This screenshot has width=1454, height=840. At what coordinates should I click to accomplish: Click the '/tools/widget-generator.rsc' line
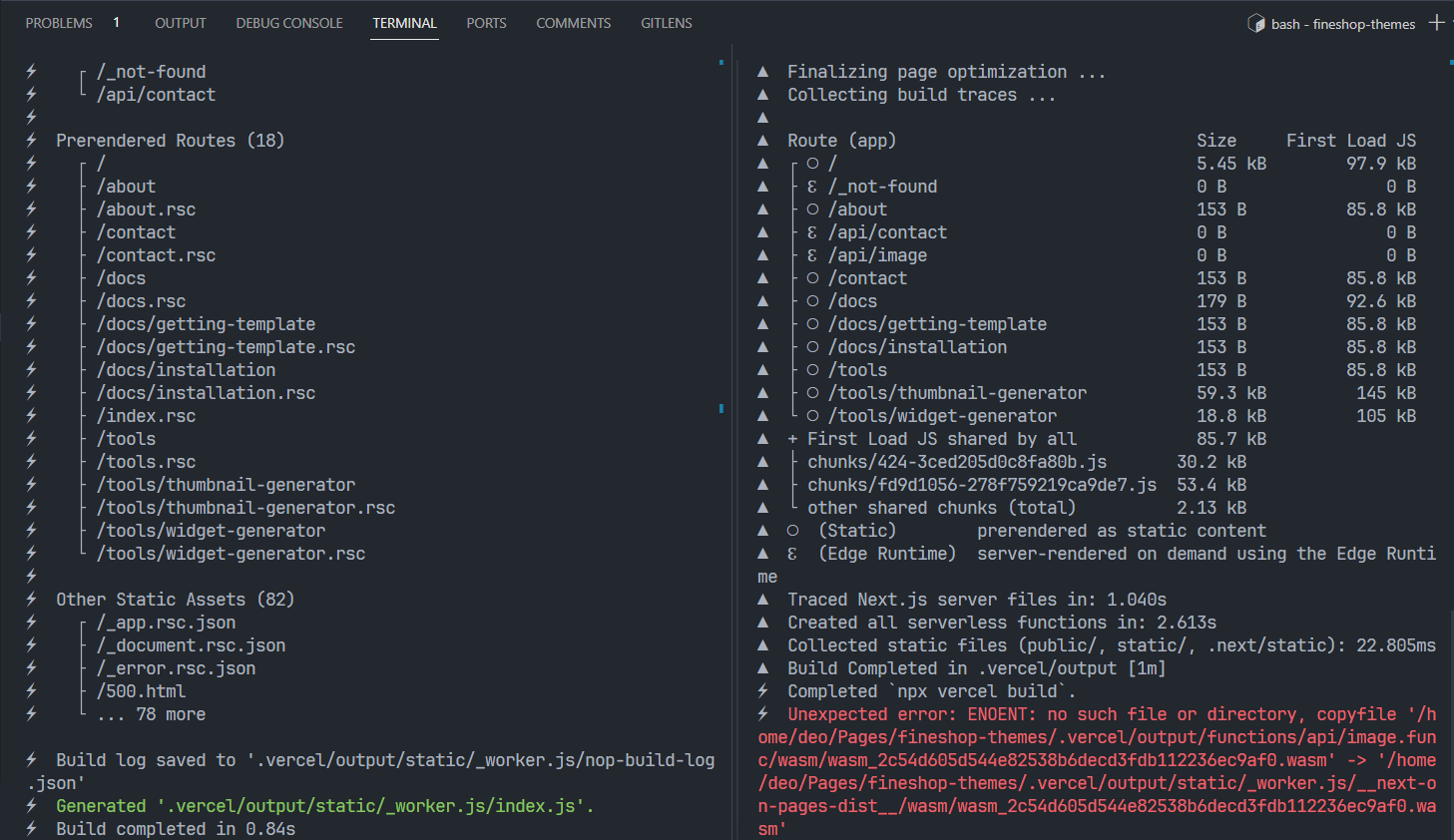click(x=231, y=554)
